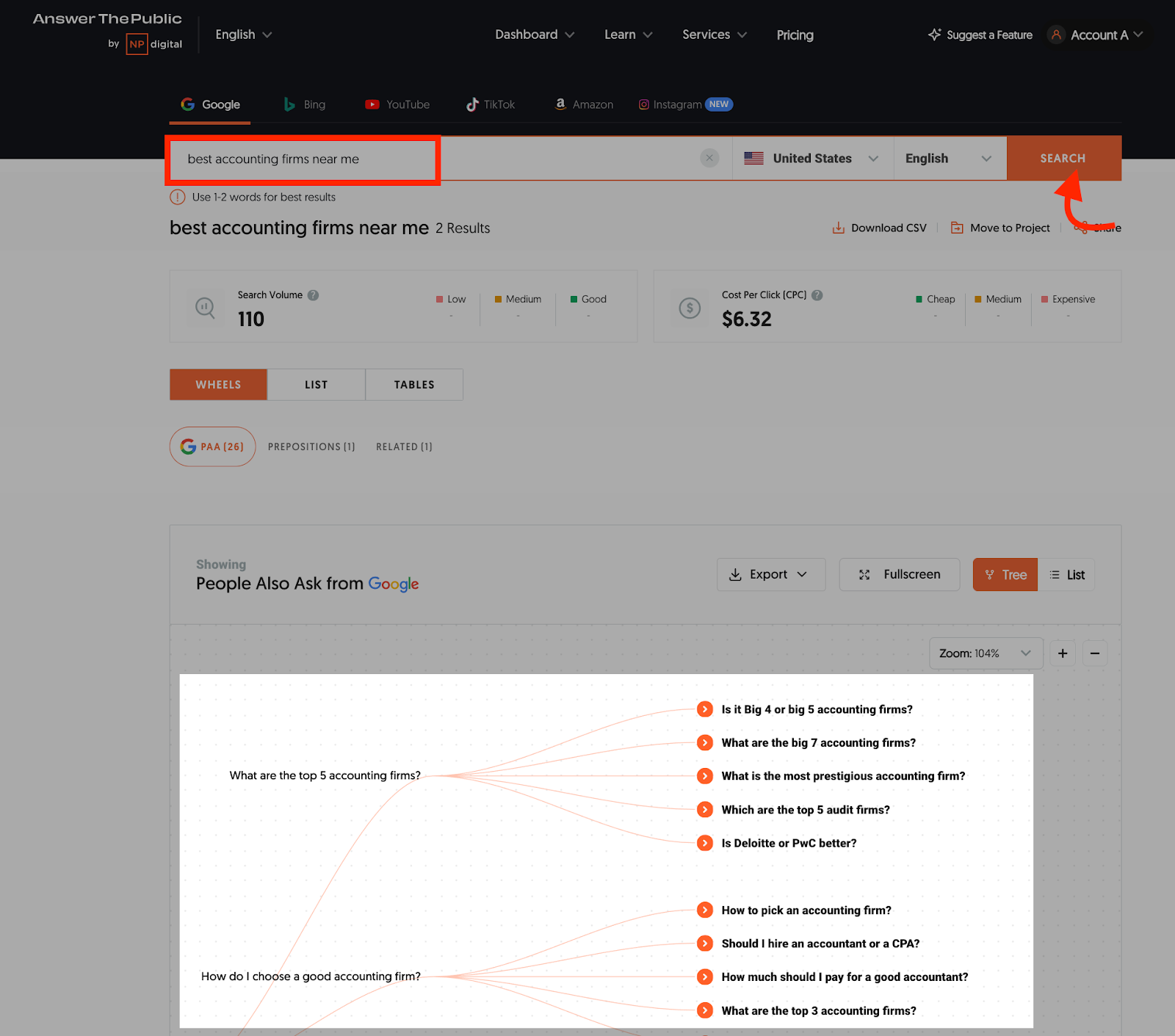Click the Search Volume help icon

pos(313,295)
